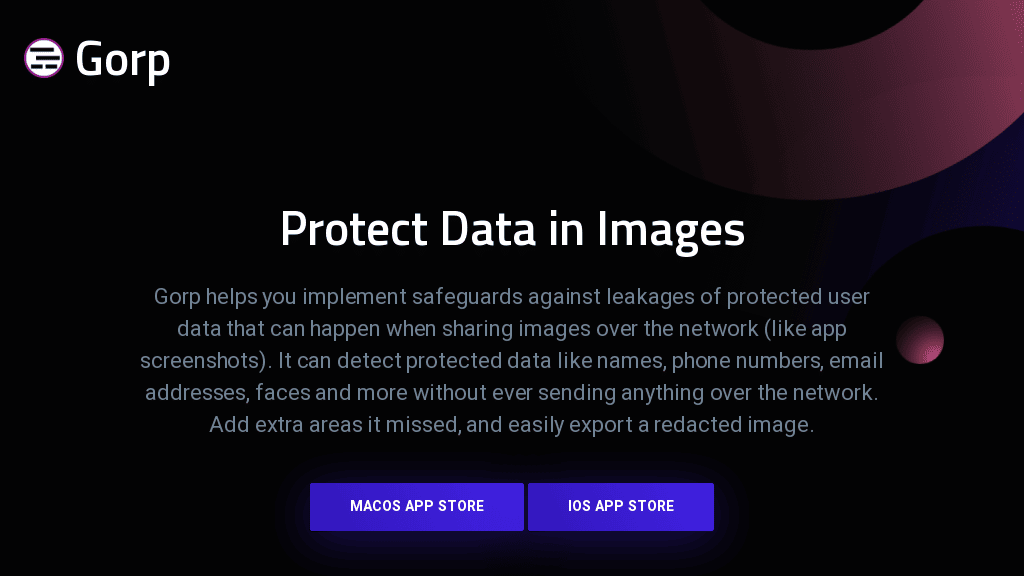The width and height of the screenshot is (1024, 576).
Task: Click the small pink sphere on the right
Action: (x=920, y=340)
